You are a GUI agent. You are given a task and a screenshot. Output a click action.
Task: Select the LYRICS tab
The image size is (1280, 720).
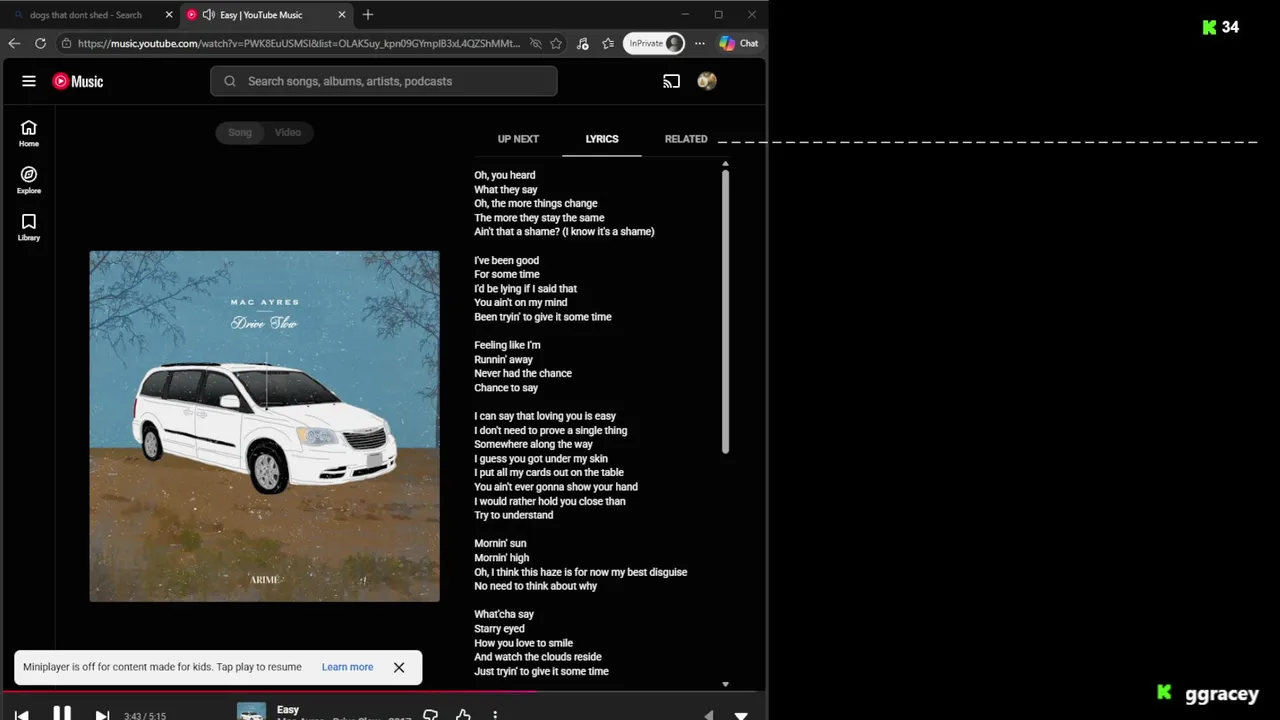click(602, 139)
